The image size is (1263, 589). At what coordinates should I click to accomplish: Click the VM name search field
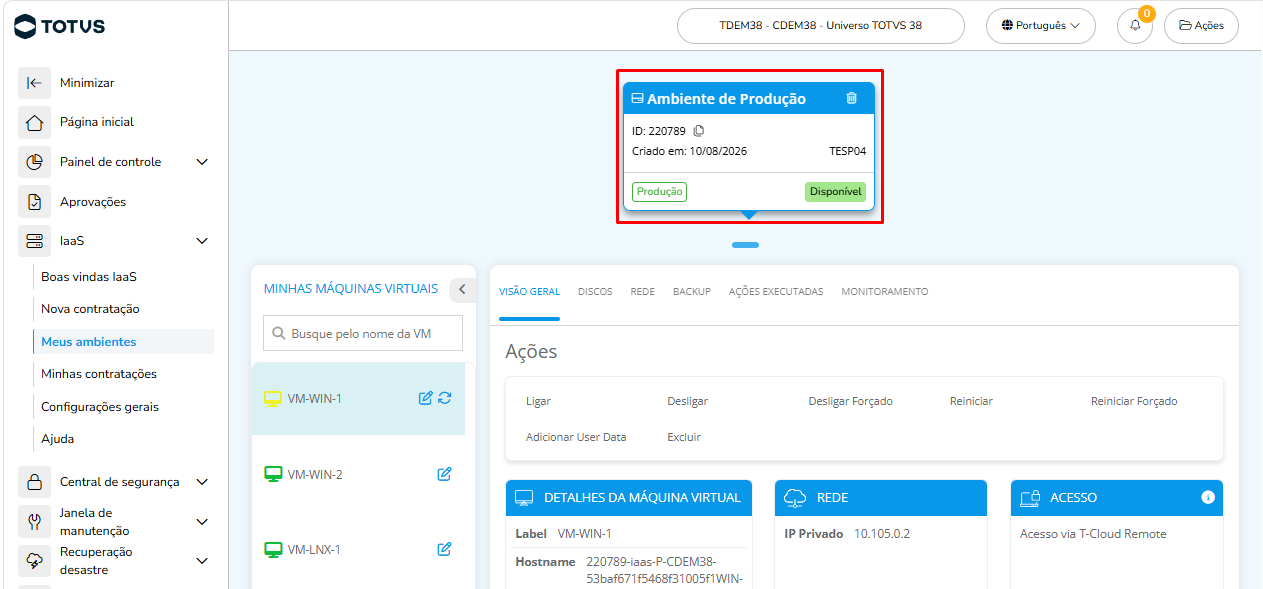(363, 334)
